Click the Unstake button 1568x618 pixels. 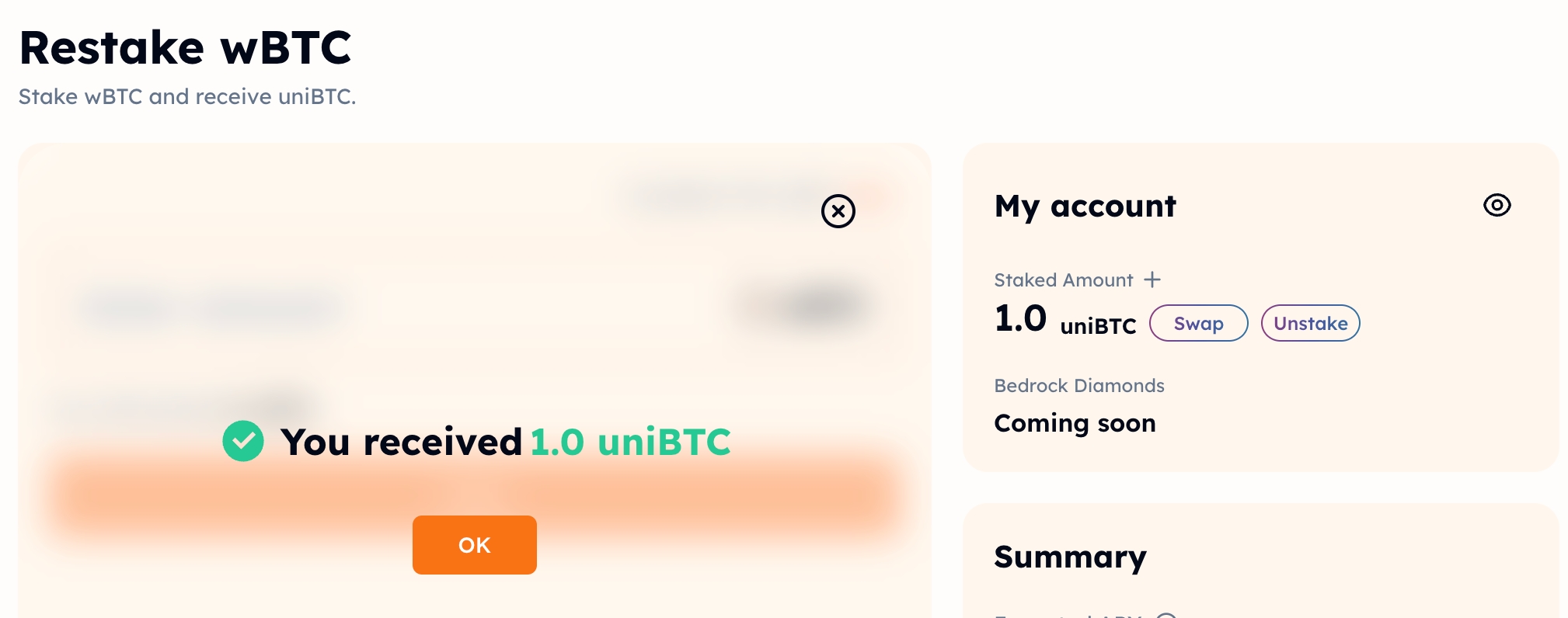pos(1310,323)
